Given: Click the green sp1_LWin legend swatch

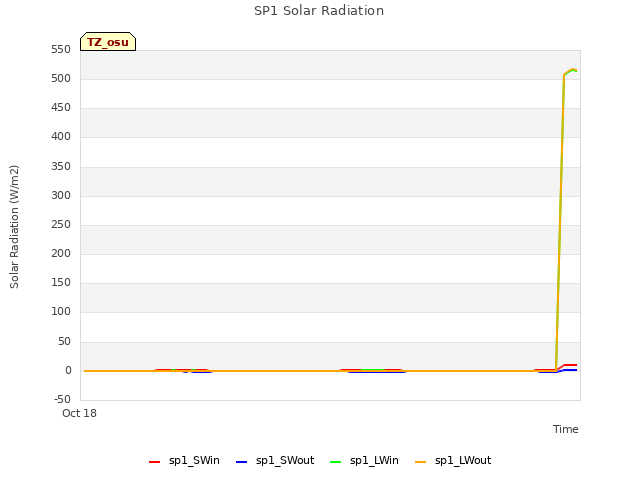Looking at the screenshot, I should [x=335, y=462].
